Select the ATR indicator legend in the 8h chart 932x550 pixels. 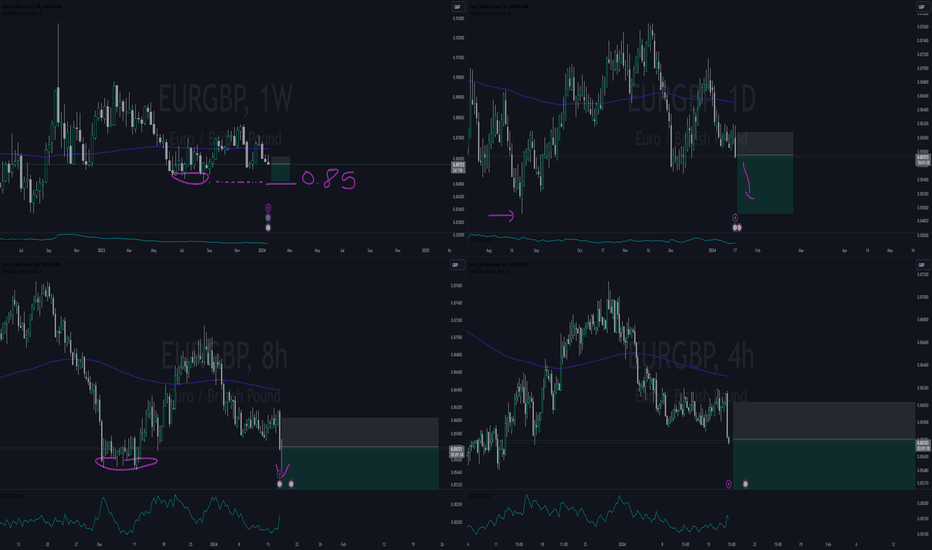click(13, 495)
